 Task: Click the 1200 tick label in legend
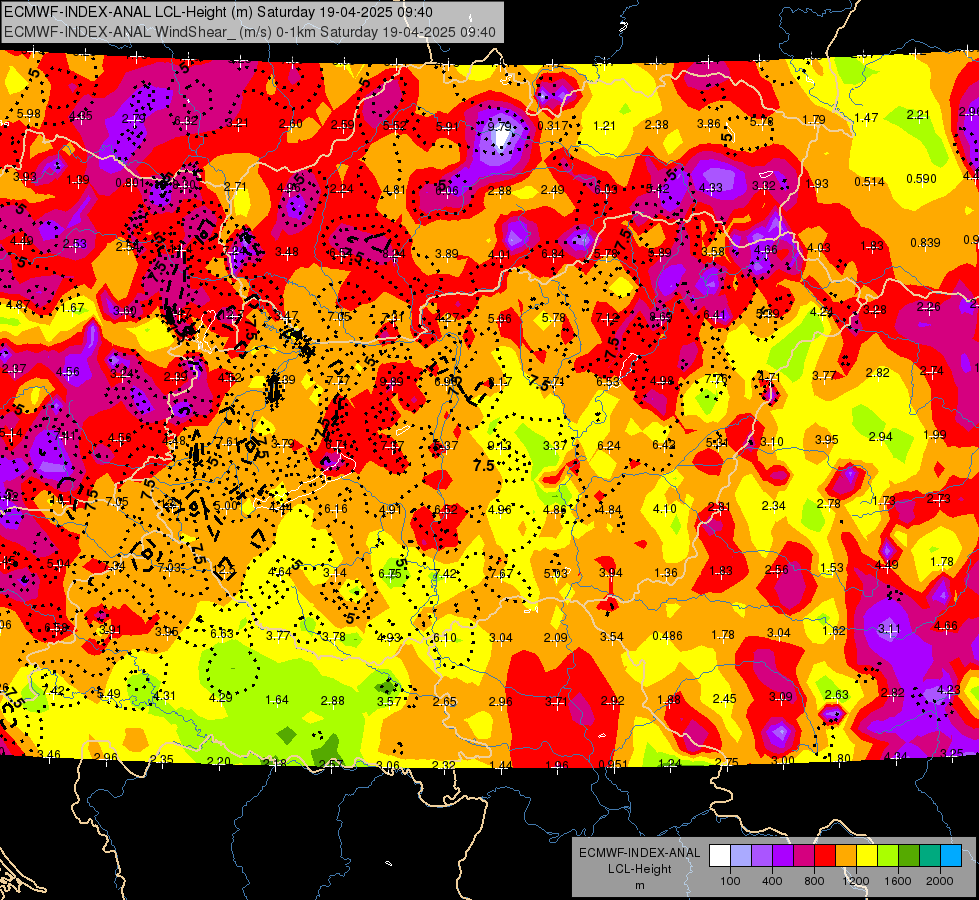click(x=856, y=881)
